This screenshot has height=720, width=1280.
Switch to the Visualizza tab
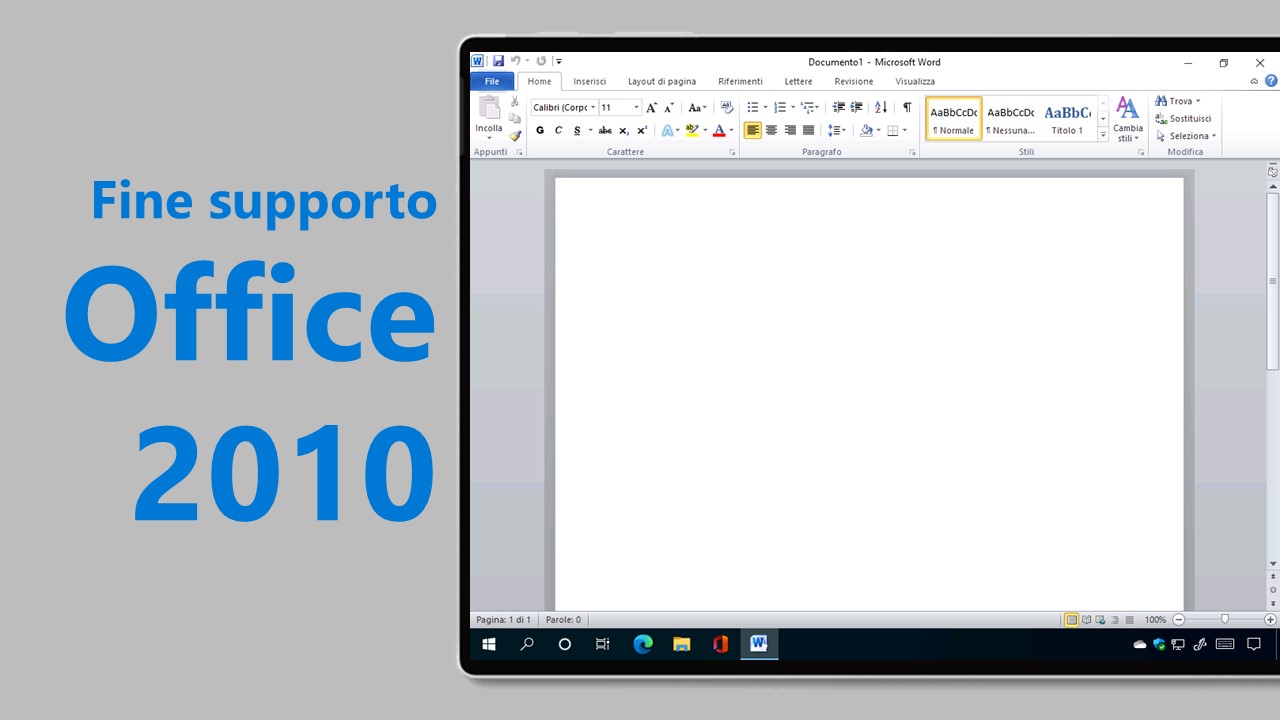[915, 81]
